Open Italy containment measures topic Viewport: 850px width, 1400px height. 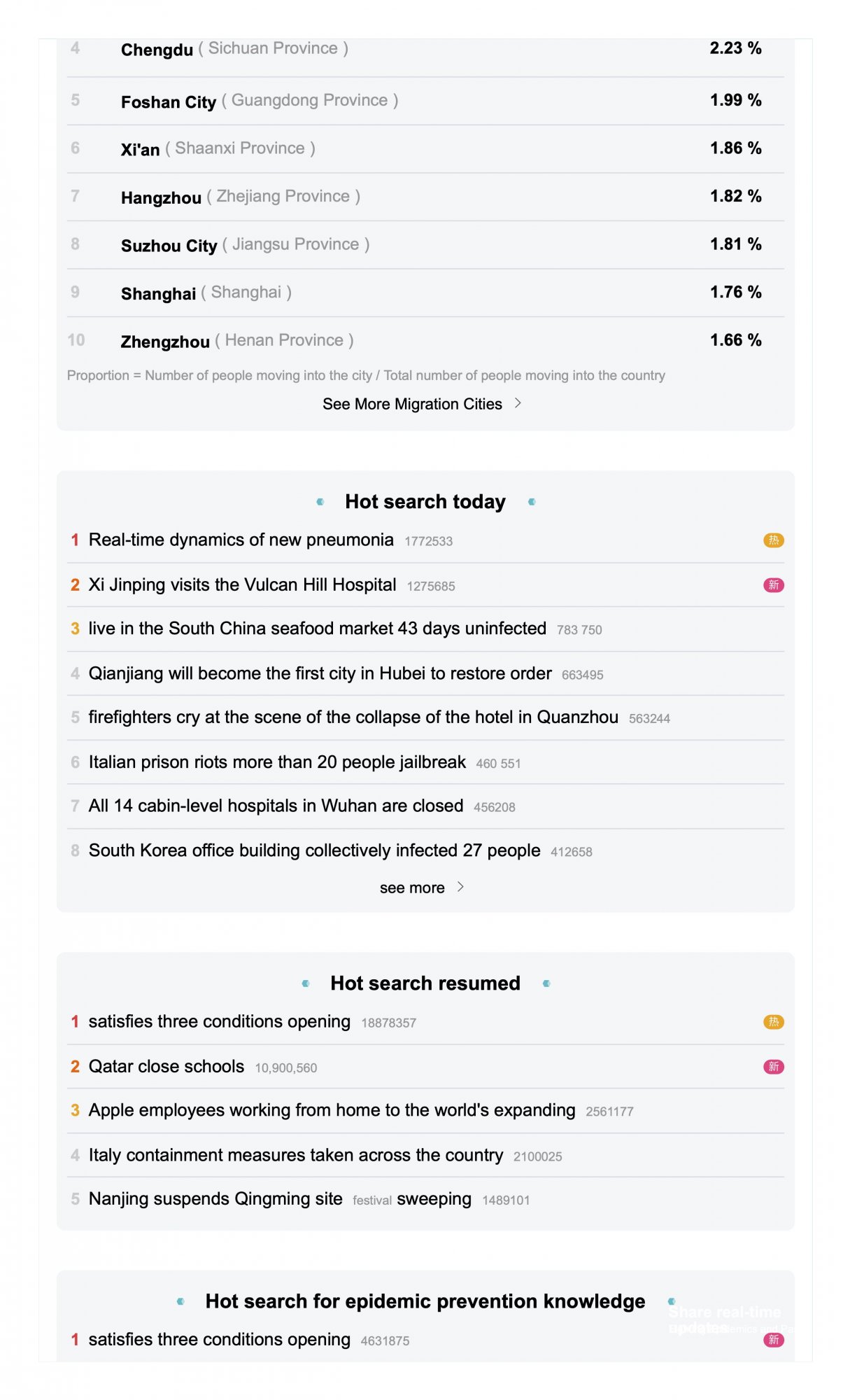point(296,1155)
